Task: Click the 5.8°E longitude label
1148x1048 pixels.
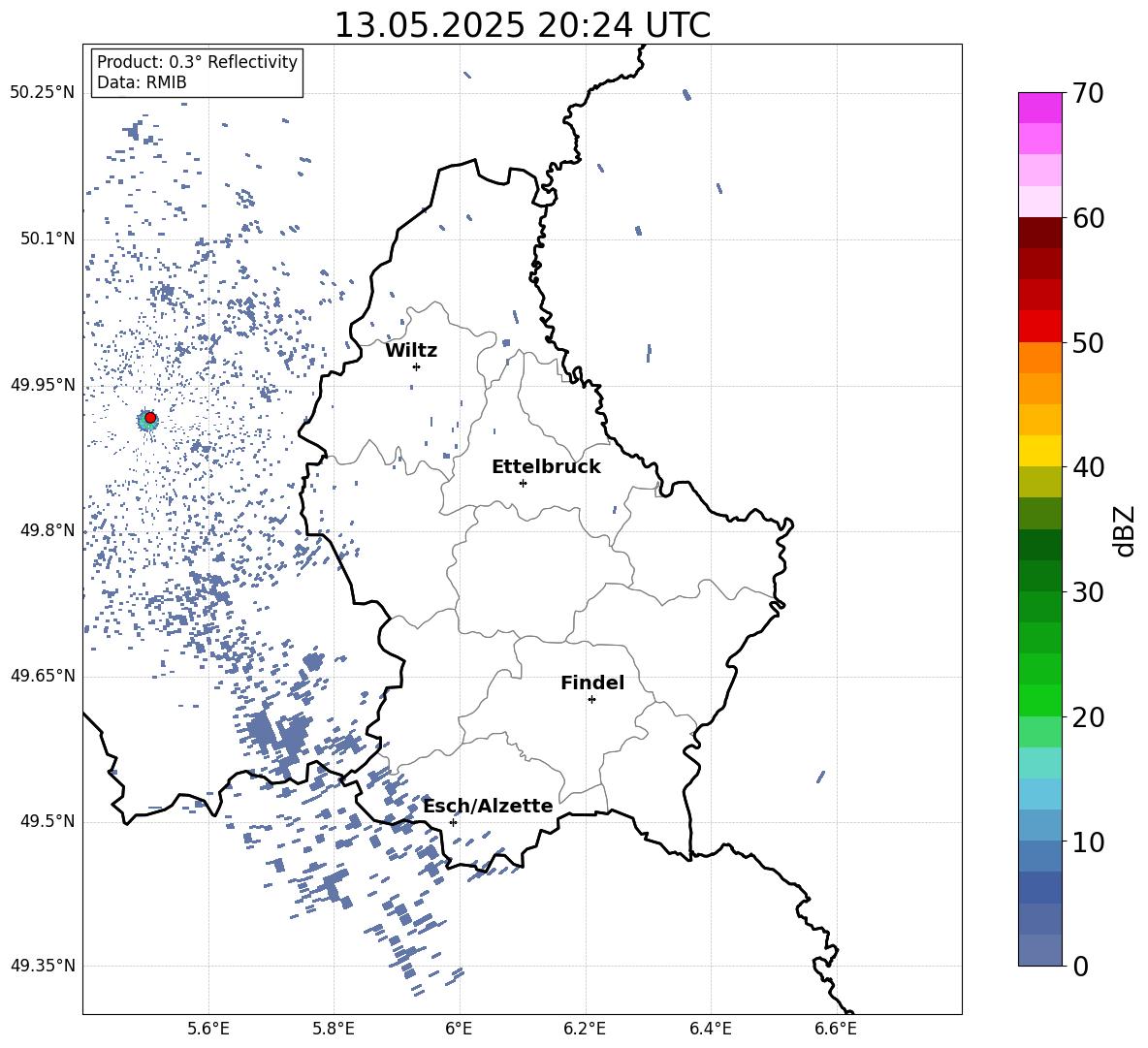Action: click(x=334, y=1029)
